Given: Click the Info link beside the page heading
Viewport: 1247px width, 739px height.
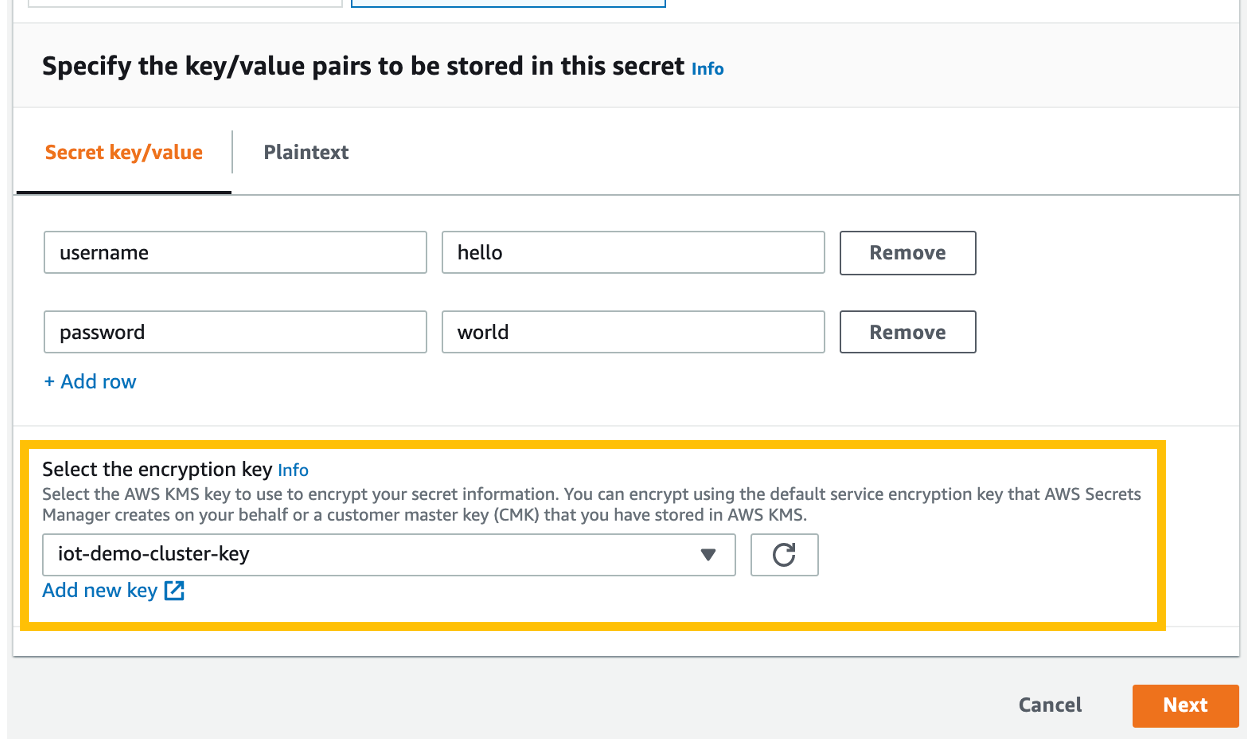Looking at the screenshot, I should pos(707,68).
